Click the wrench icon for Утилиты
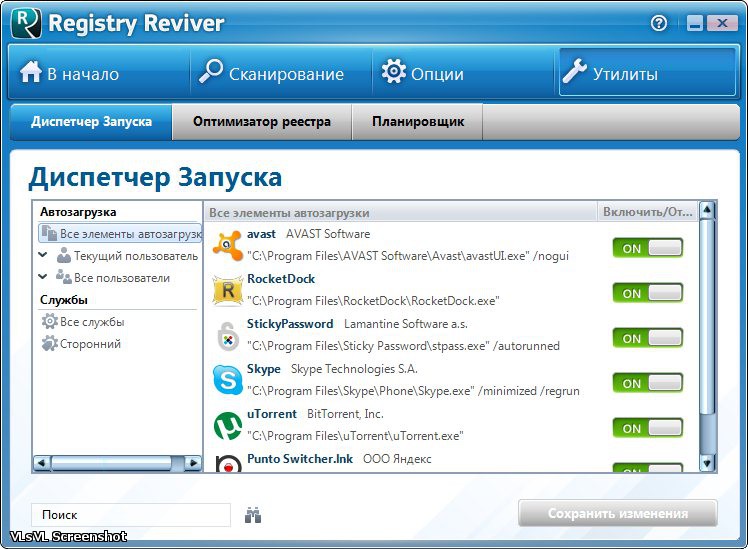This screenshot has height=549, width=748. [x=574, y=72]
